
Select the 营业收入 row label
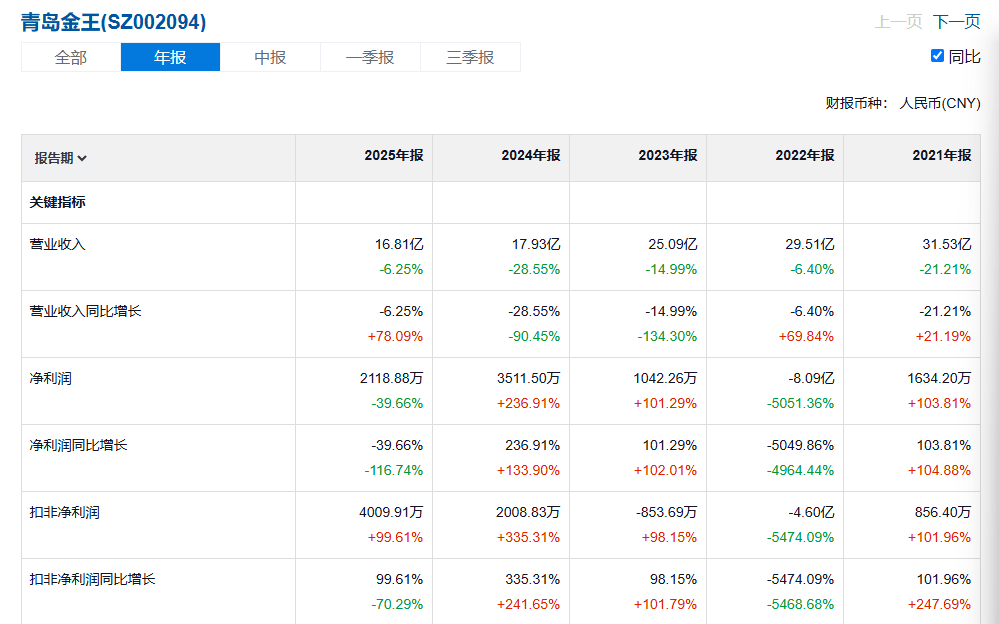tap(57, 244)
